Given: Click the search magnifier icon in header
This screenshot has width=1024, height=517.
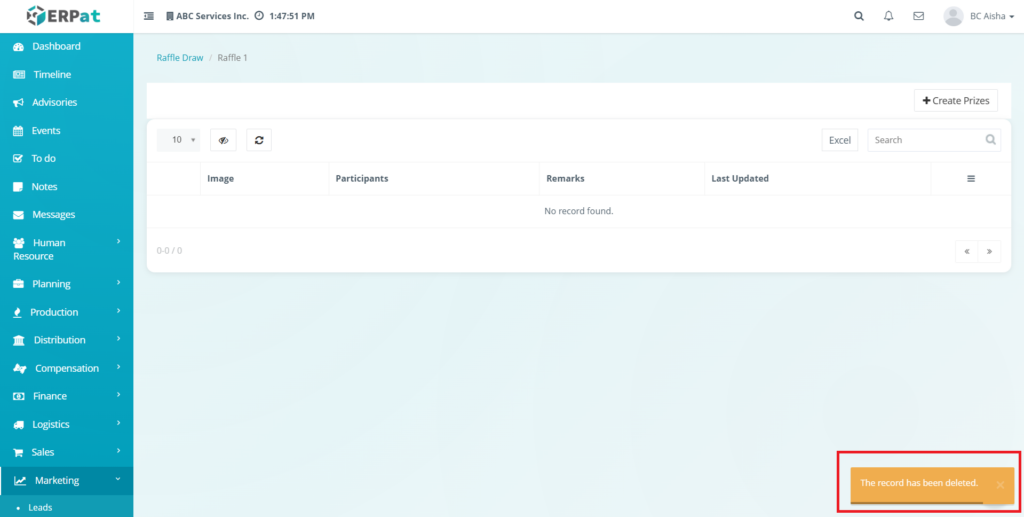Looking at the screenshot, I should point(859,16).
